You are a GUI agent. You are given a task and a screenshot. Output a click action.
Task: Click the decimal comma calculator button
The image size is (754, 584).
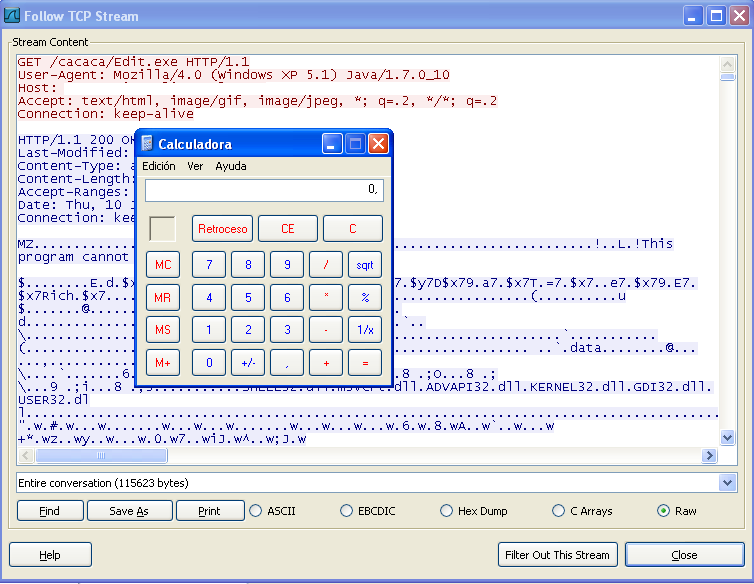click(287, 362)
